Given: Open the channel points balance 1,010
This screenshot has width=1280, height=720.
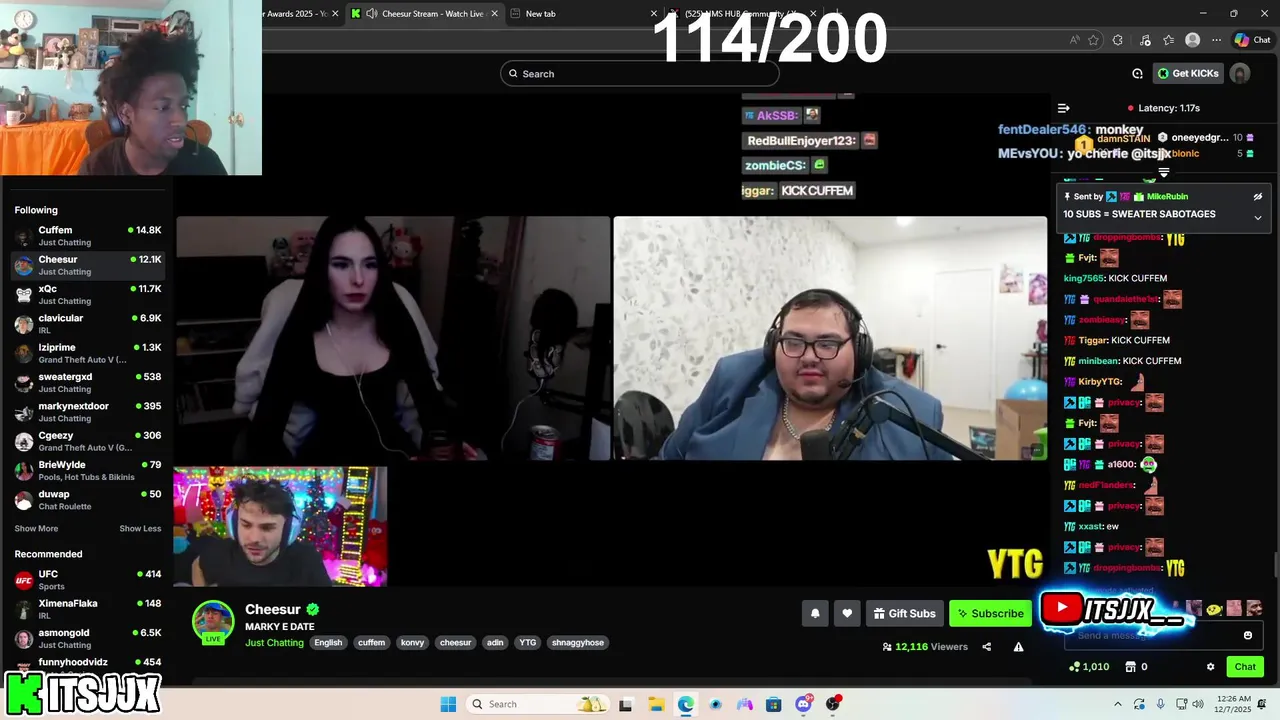Looking at the screenshot, I should 1089,667.
